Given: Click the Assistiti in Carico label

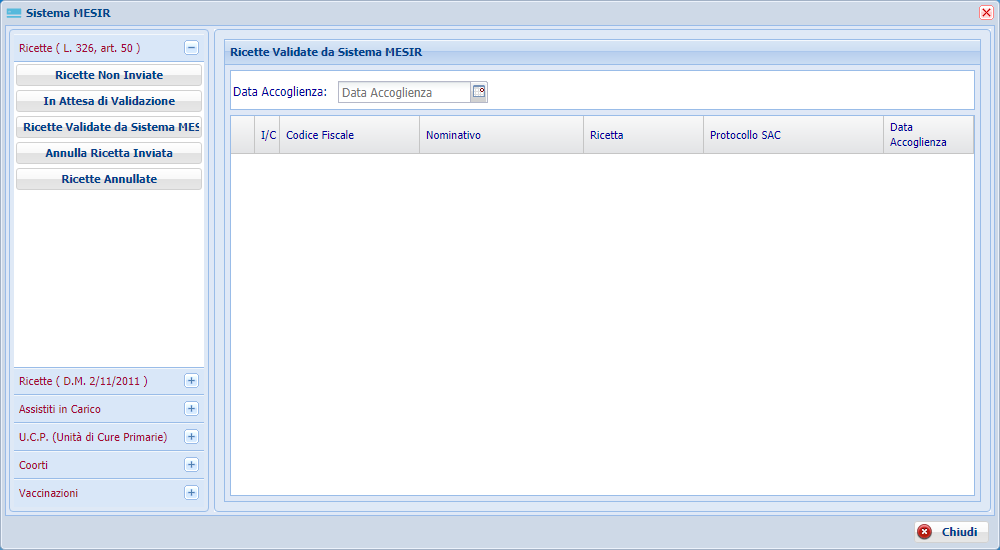Looking at the screenshot, I should pyautogui.click(x=60, y=409).
